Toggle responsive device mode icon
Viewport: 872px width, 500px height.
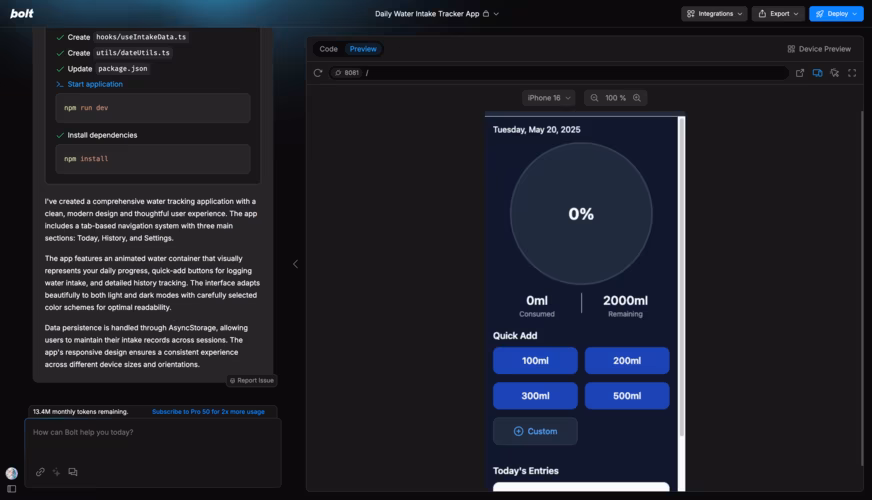(x=817, y=73)
